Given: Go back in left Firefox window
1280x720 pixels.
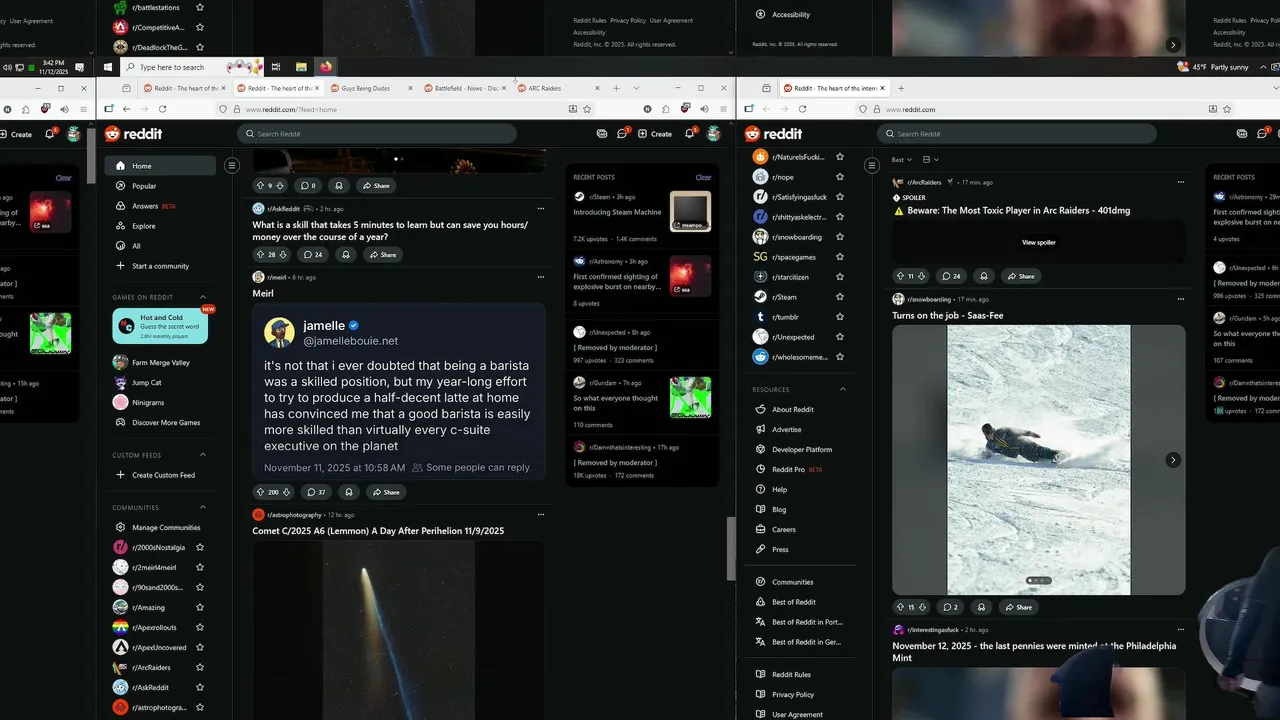Looking at the screenshot, I should (x=126, y=109).
